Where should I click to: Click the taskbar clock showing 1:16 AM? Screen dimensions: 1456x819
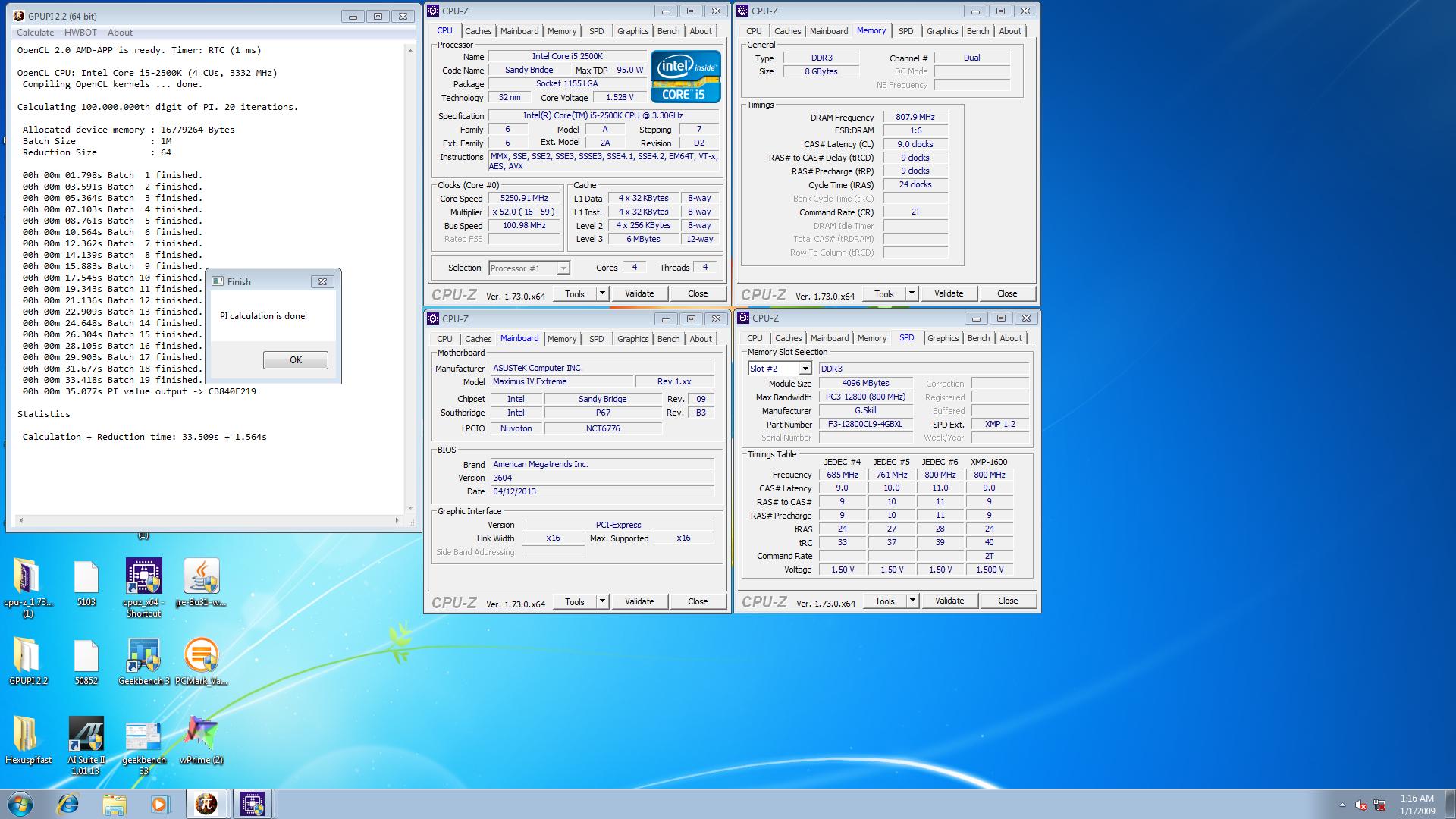[x=1417, y=805]
